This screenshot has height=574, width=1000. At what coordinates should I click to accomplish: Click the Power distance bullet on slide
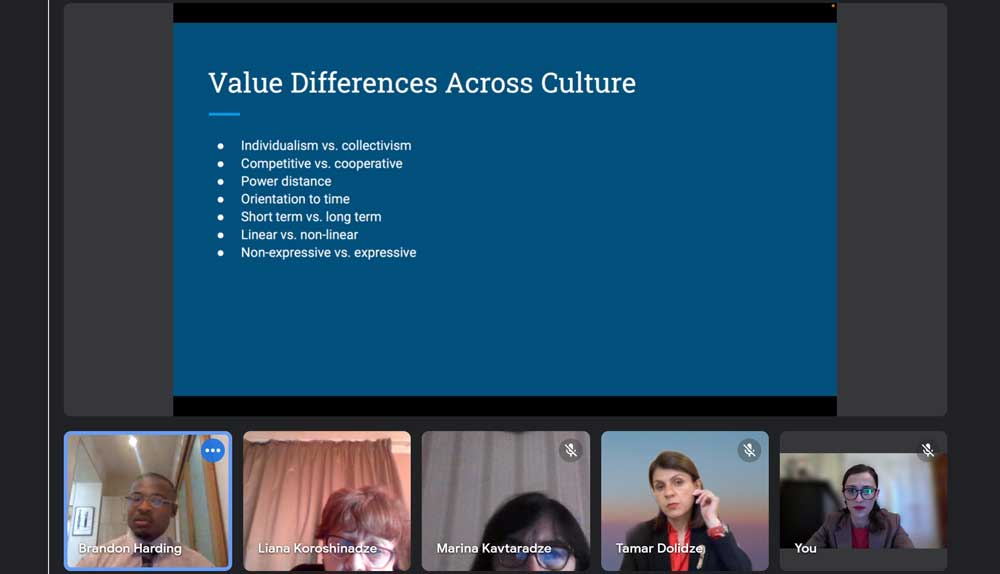[285, 181]
